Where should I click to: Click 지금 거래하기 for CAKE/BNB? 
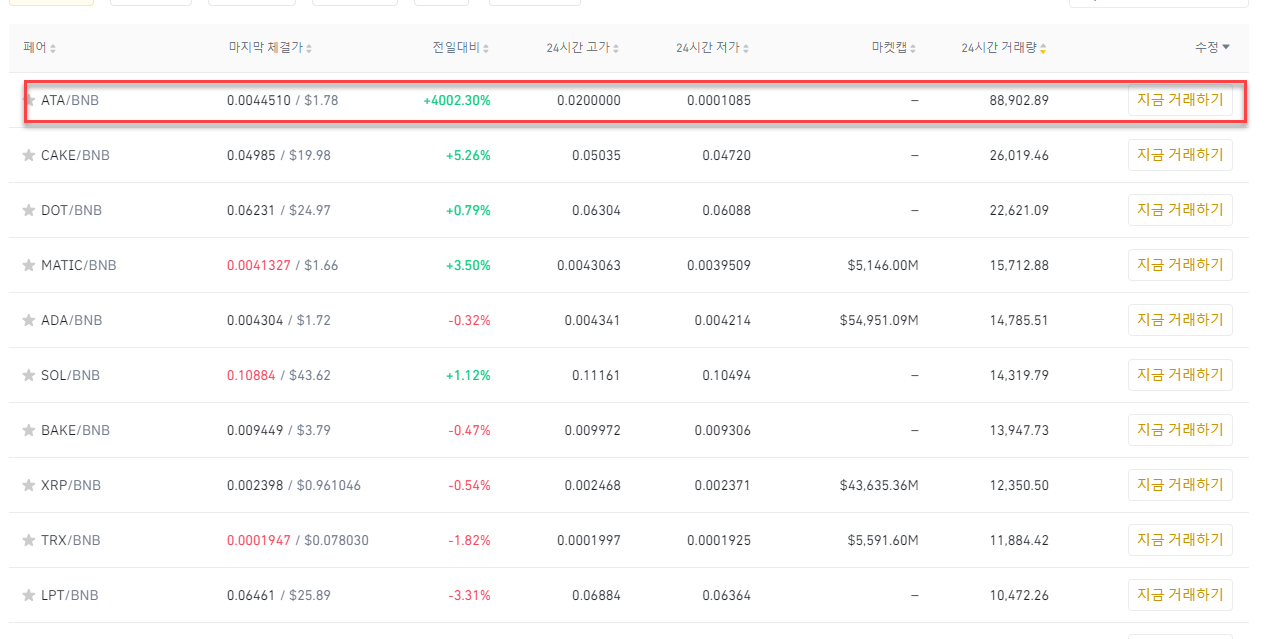point(1180,155)
